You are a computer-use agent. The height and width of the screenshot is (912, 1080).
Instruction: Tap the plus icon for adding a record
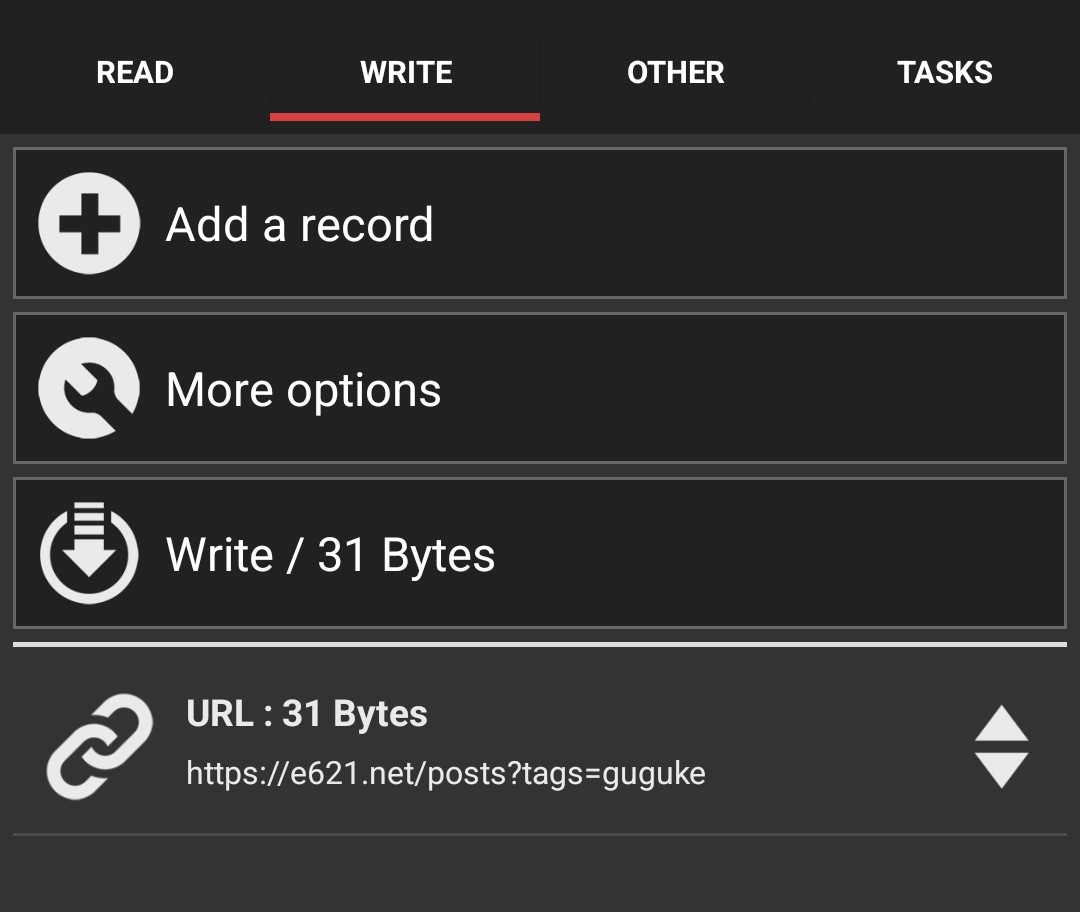coord(88,223)
